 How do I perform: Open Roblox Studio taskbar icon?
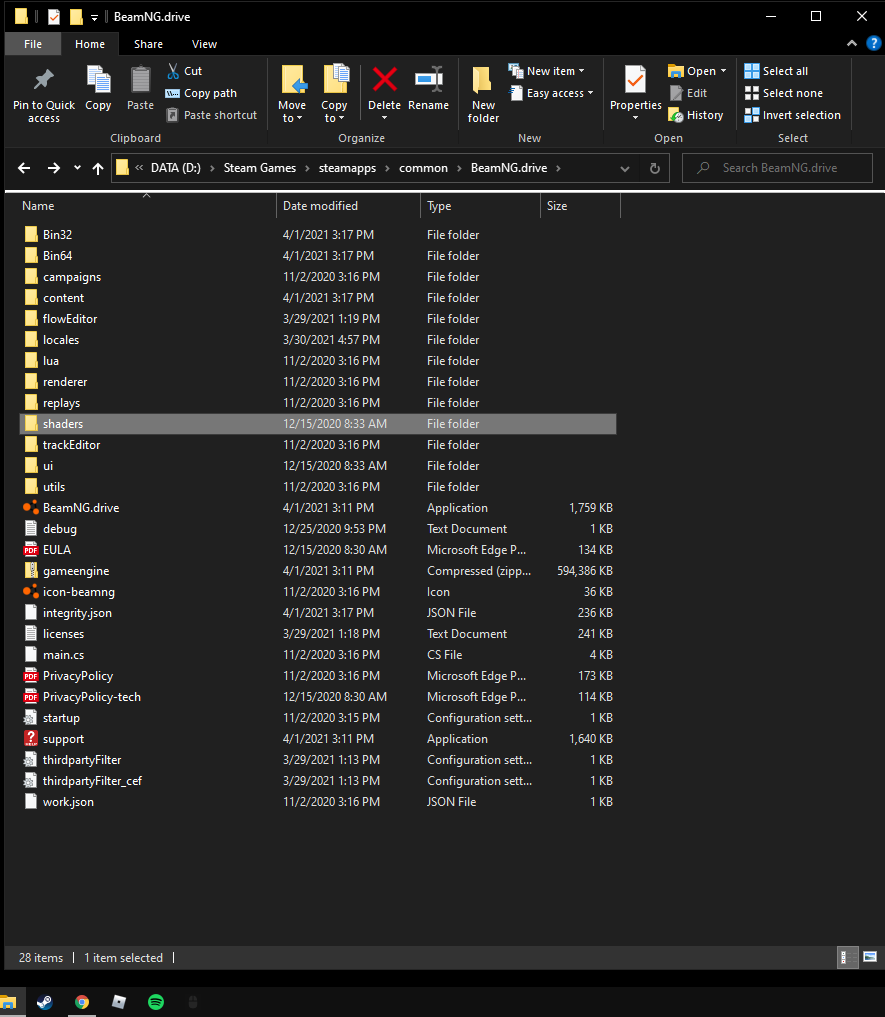(x=119, y=1001)
